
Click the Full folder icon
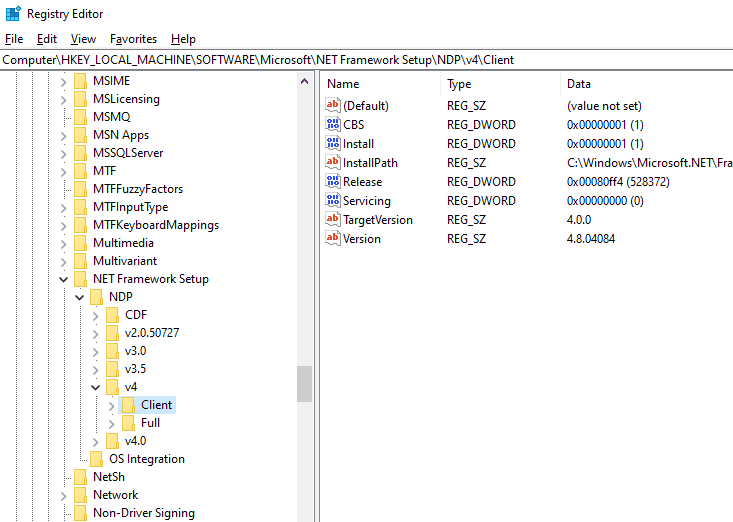[x=129, y=423]
